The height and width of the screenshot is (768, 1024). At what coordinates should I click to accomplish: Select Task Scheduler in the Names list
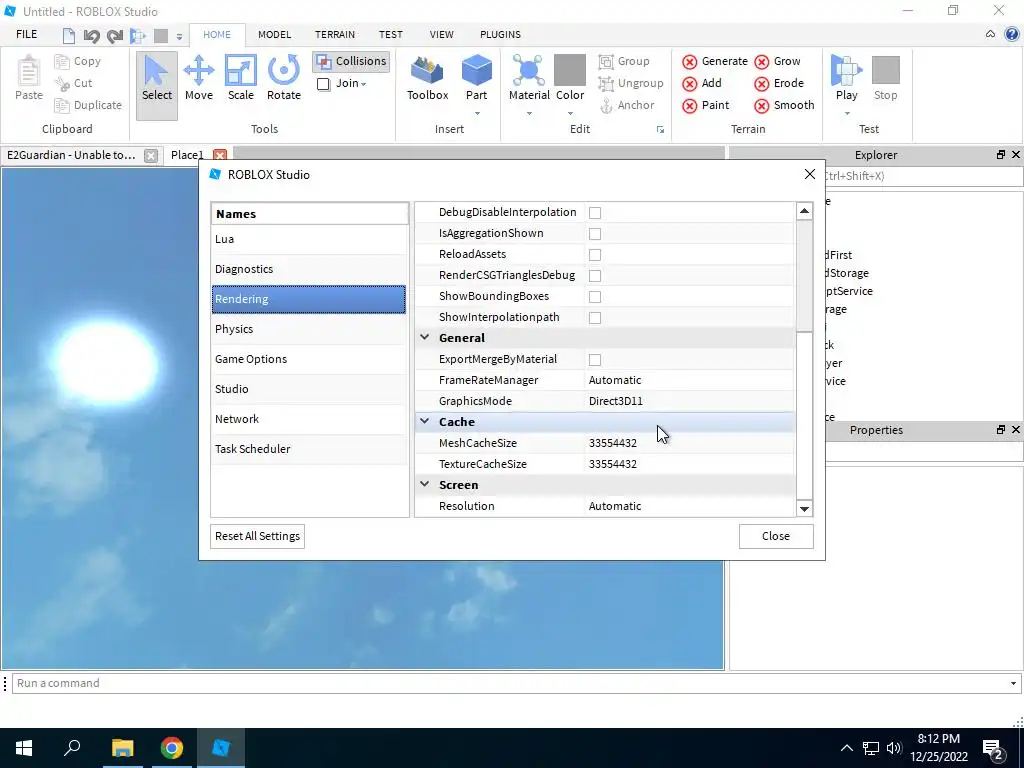coord(310,449)
